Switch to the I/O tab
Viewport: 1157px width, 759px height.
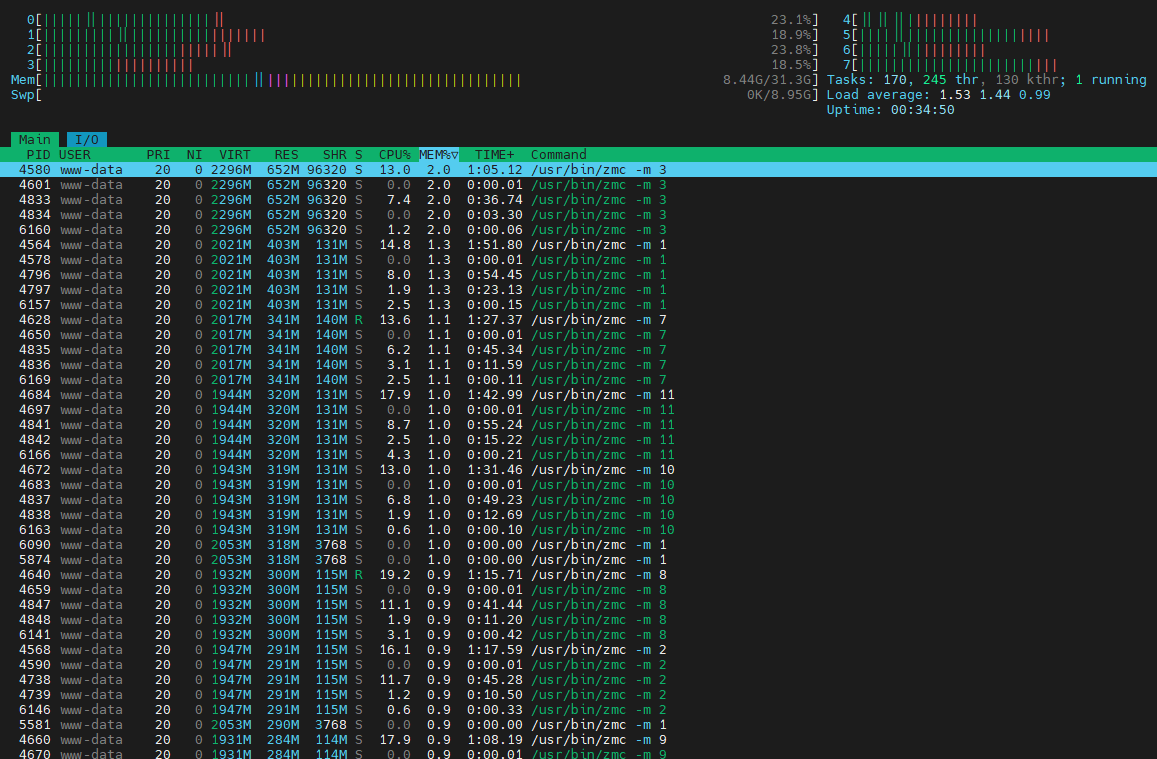(87, 139)
